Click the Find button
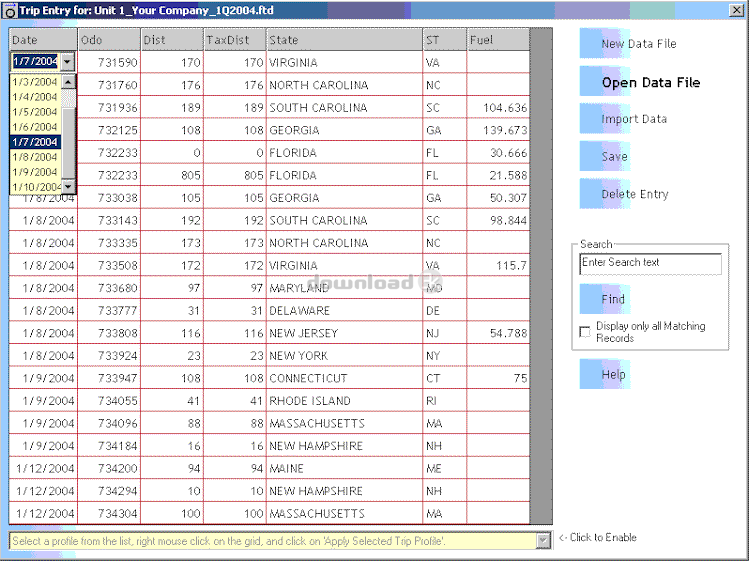 click(x=605, y=299)
